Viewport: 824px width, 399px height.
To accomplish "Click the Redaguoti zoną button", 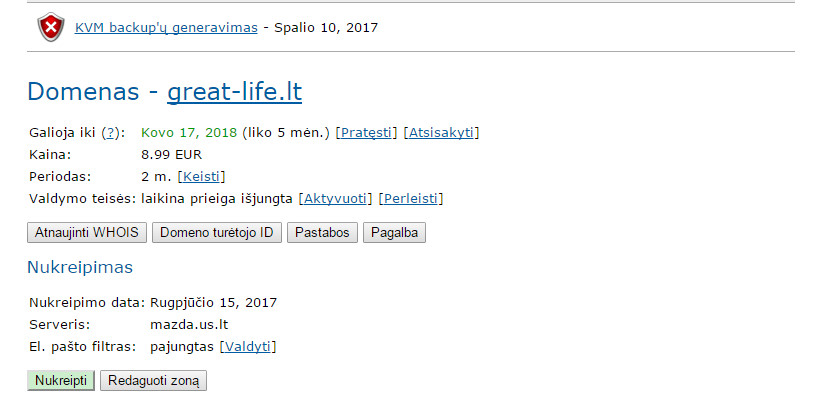I will [x=153, y=381].
